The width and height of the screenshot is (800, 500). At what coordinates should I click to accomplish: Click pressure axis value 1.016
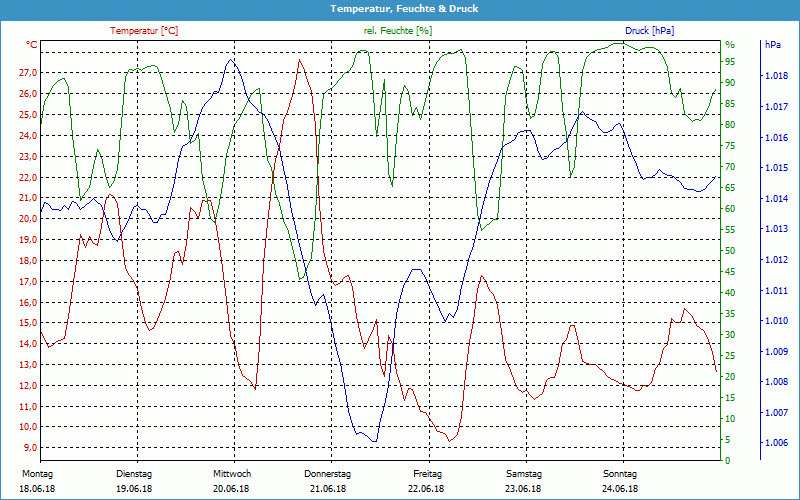click(x=776, y=137)
